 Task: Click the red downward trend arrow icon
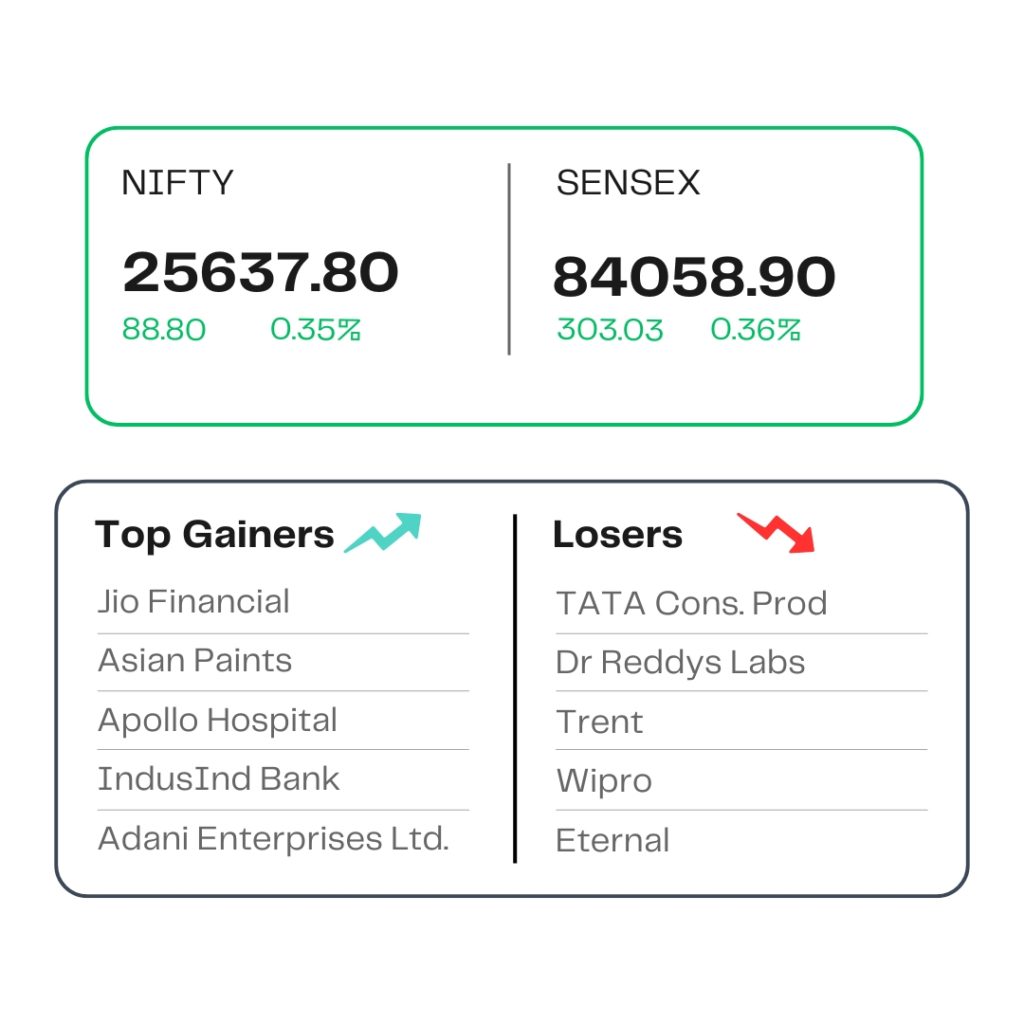click(776, 533)
